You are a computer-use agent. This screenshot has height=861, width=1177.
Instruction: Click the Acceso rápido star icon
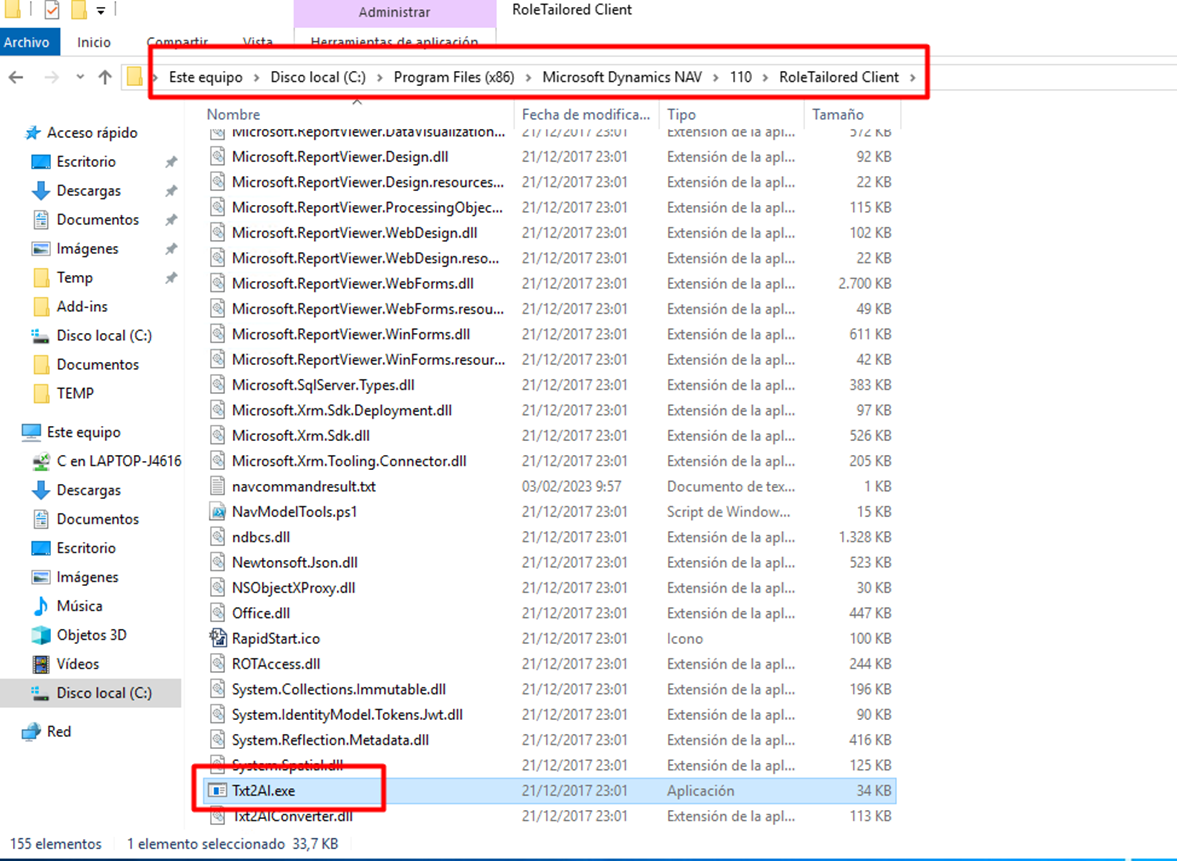(x=32, y=133)
